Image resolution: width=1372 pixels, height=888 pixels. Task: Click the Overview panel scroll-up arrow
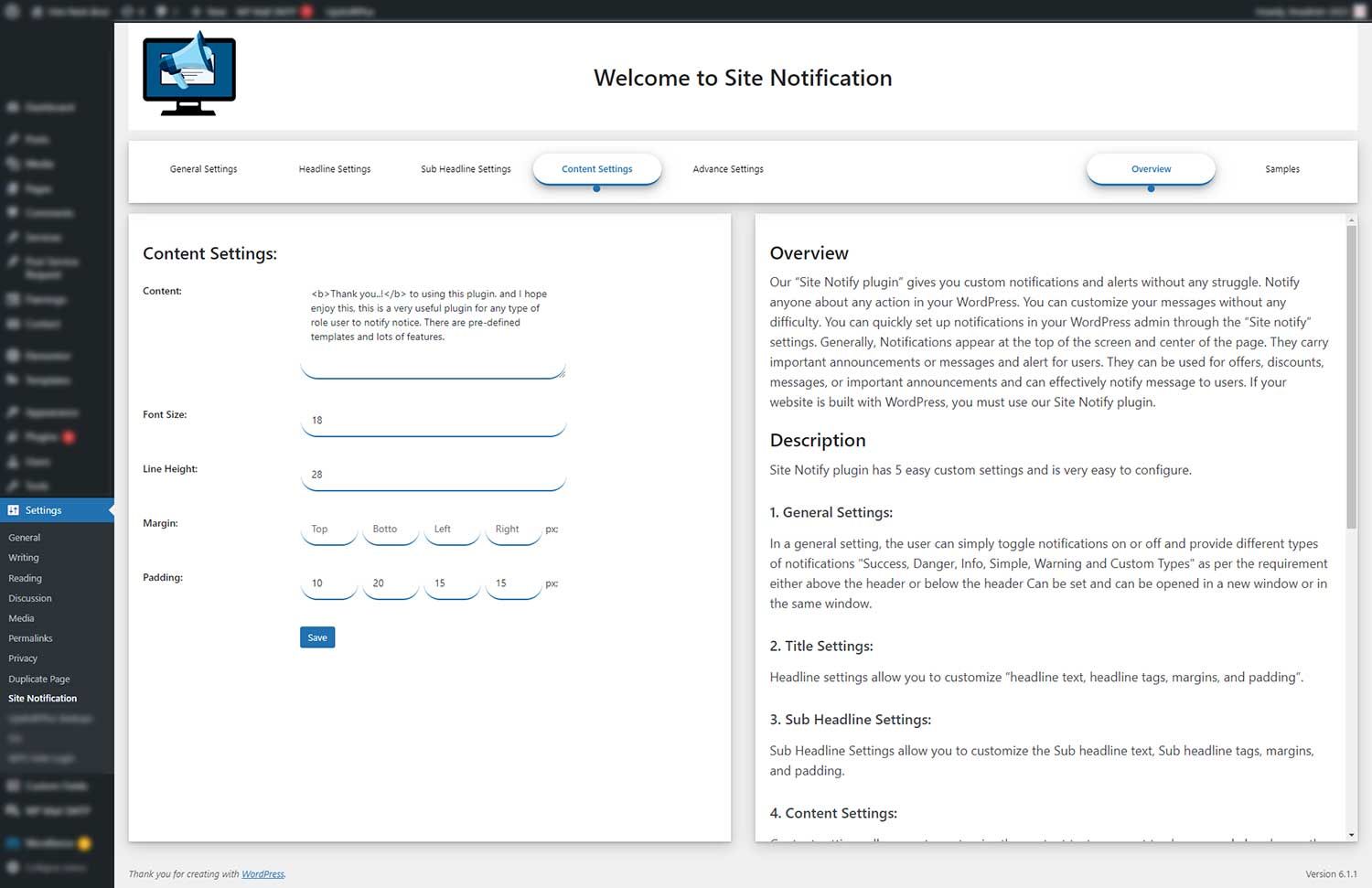(1351, 220)
